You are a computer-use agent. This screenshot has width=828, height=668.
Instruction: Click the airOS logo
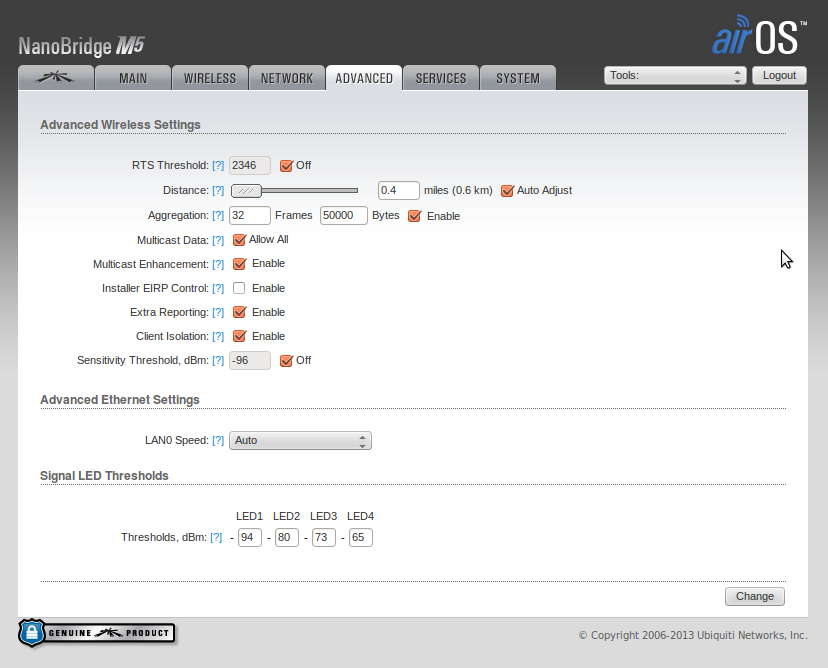pyautogui.click(x=755, y=35)
